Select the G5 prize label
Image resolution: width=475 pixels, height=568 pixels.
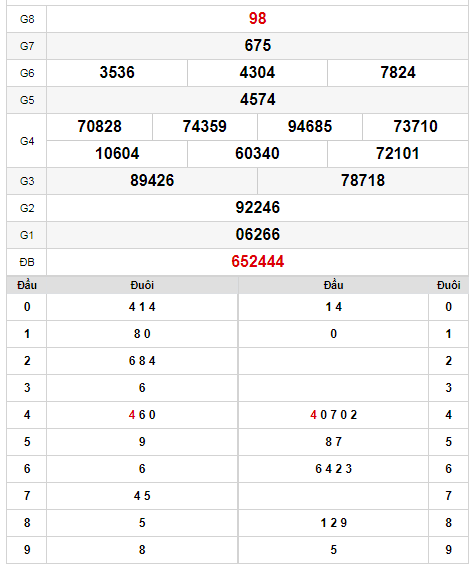(27, 100)
